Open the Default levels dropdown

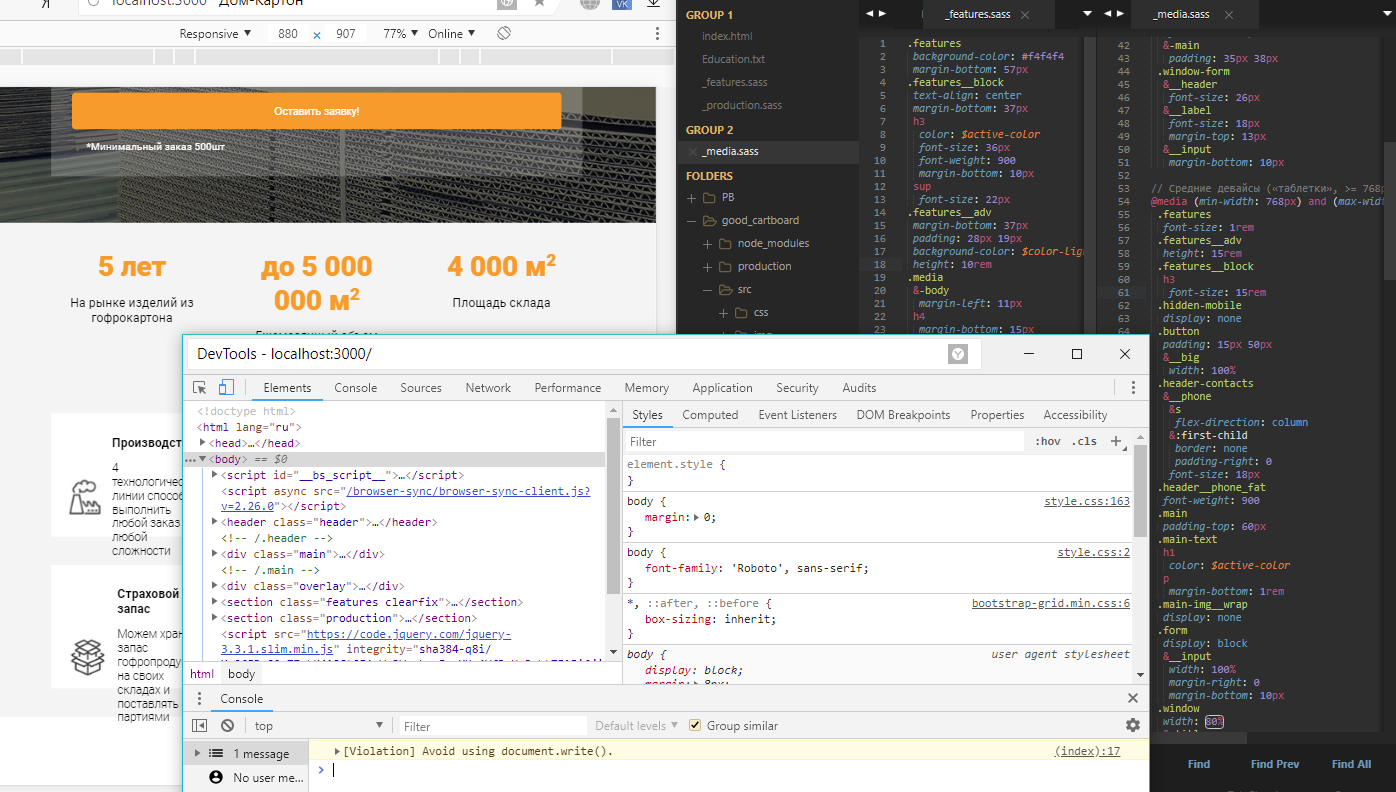point(636,726)
